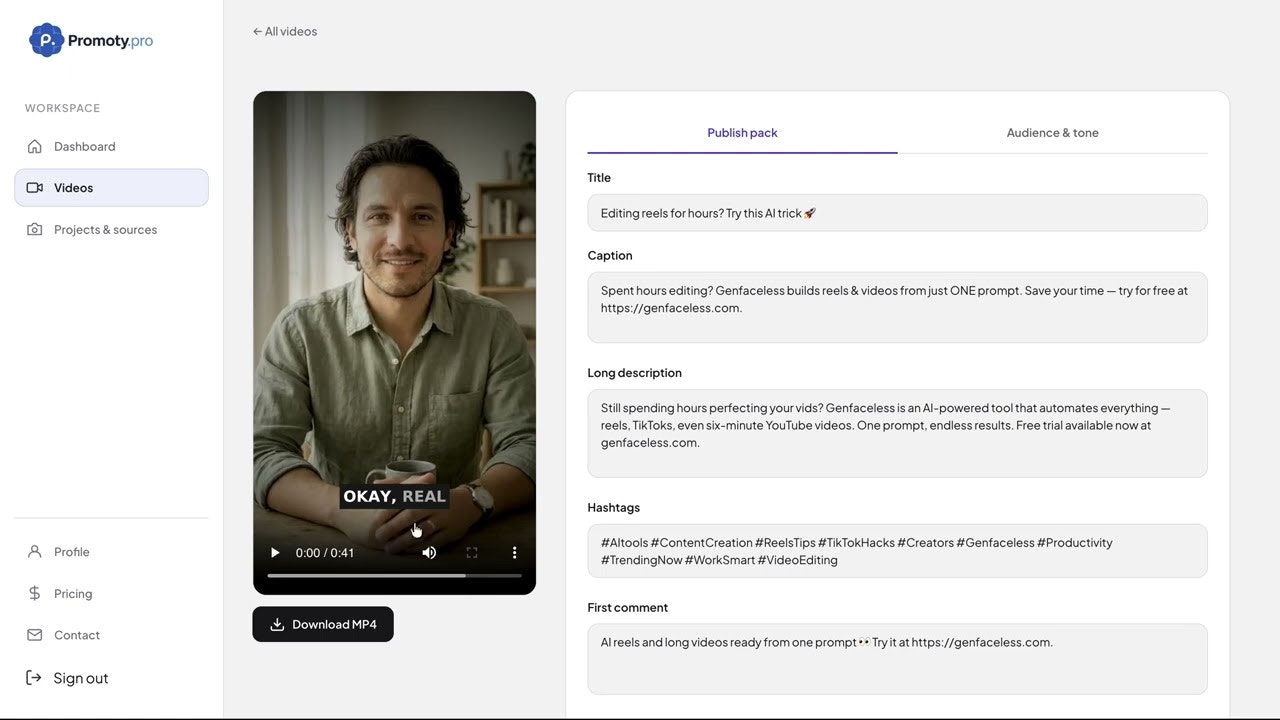Click into the First comment text box
The image size is (1280, 720).
point(897,659)
